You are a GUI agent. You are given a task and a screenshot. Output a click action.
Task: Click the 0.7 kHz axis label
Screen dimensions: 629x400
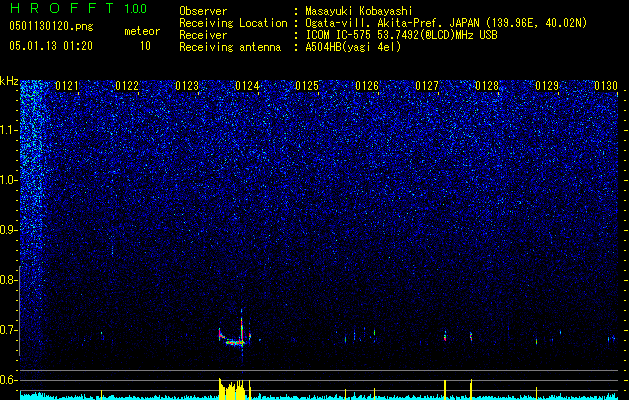8,330
